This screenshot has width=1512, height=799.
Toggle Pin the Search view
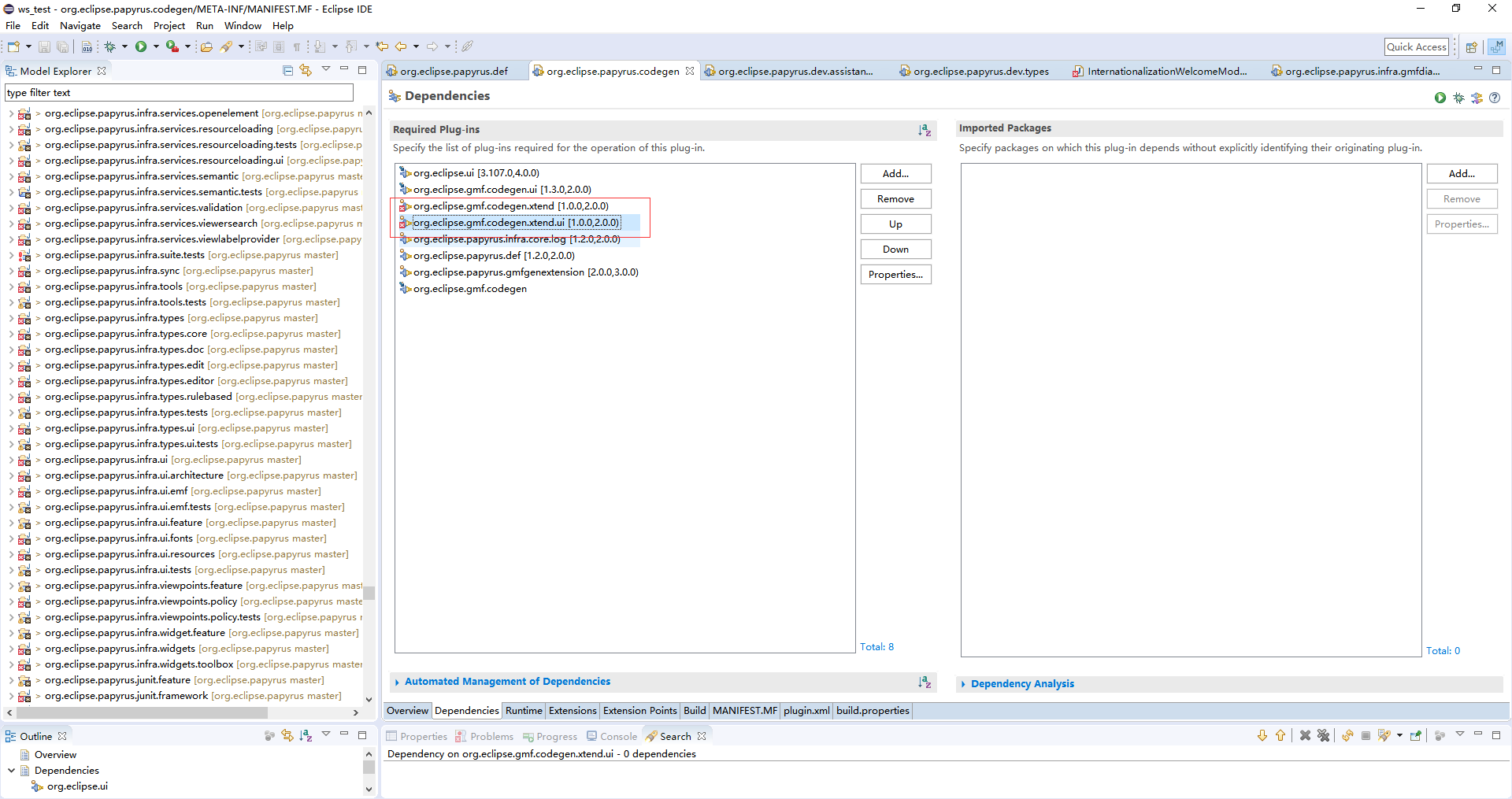click(x=1416, y=735)
